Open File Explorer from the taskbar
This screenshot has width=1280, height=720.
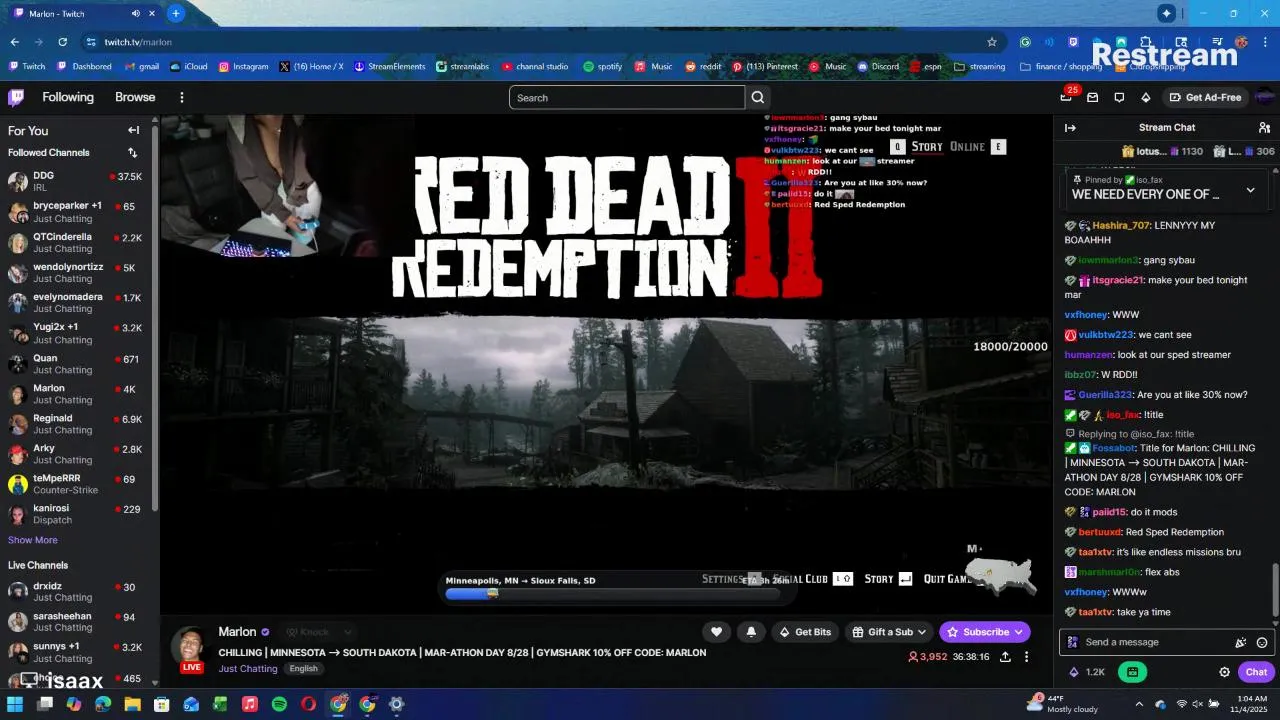tap(132, 704)
